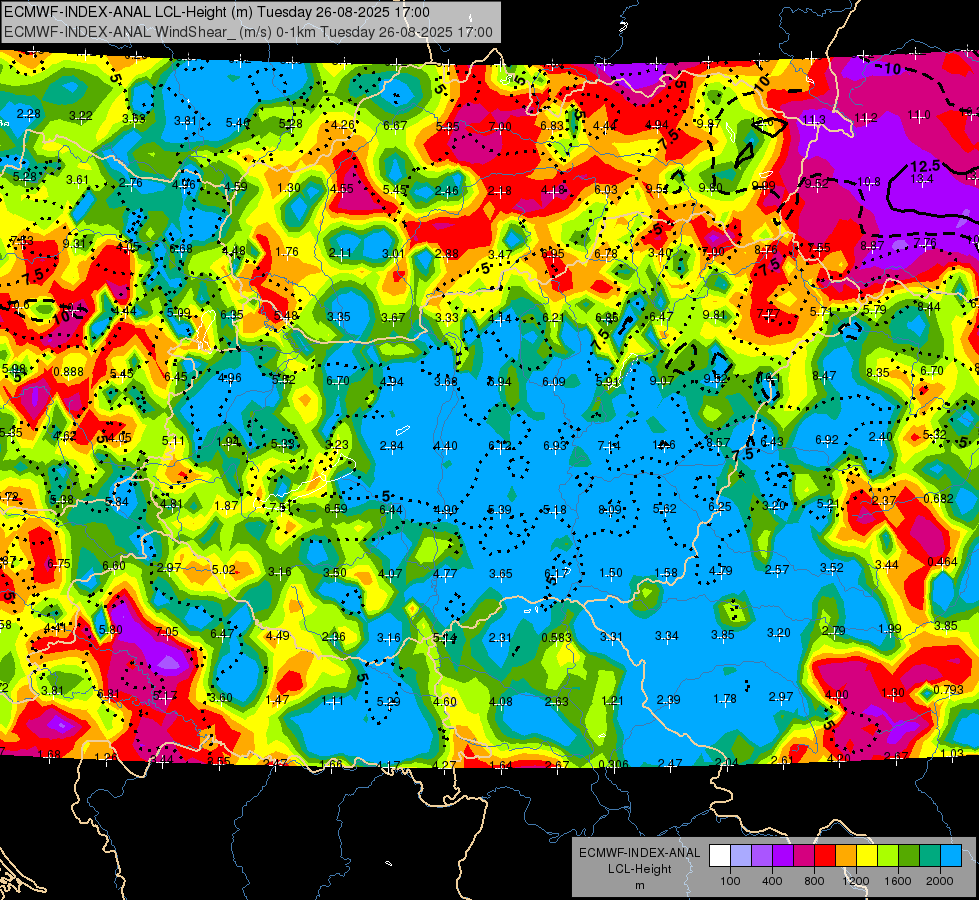Viewport: 979px width, 900px height.
Task: Click the red legend color swatch
Action: (x=825, y=855)
